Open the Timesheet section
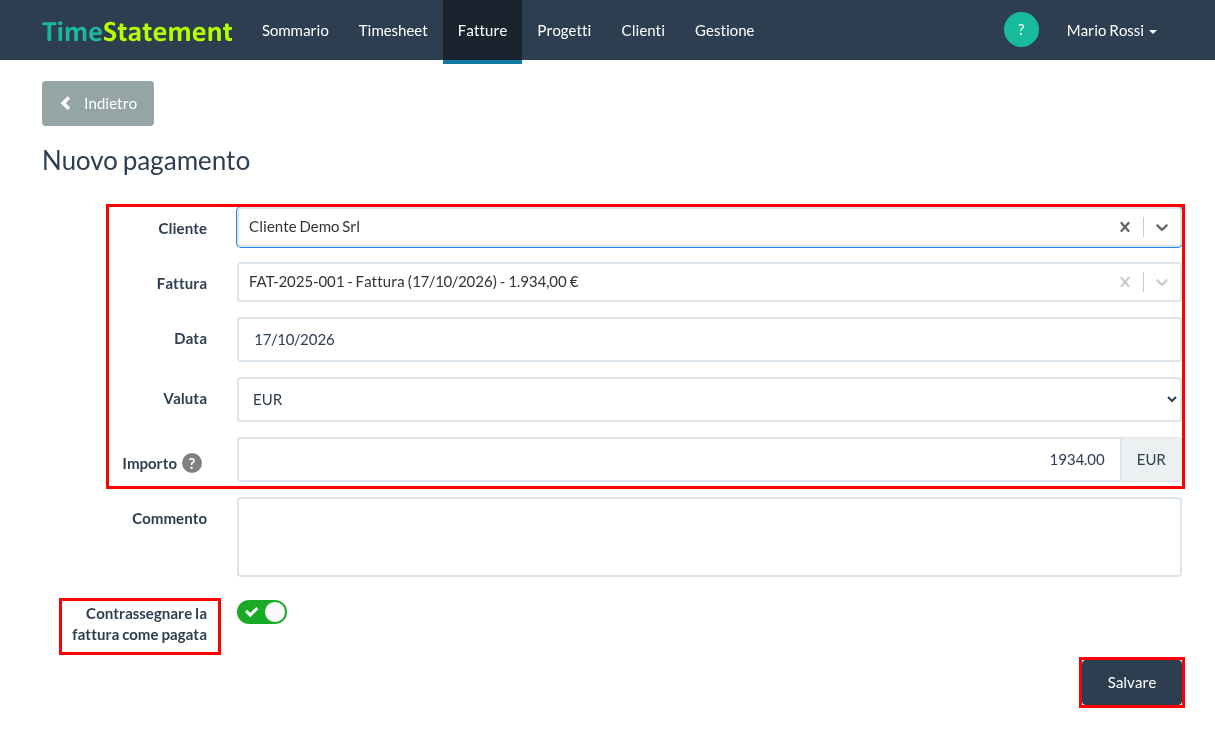The image size is (1215, 743). (393, 30)
